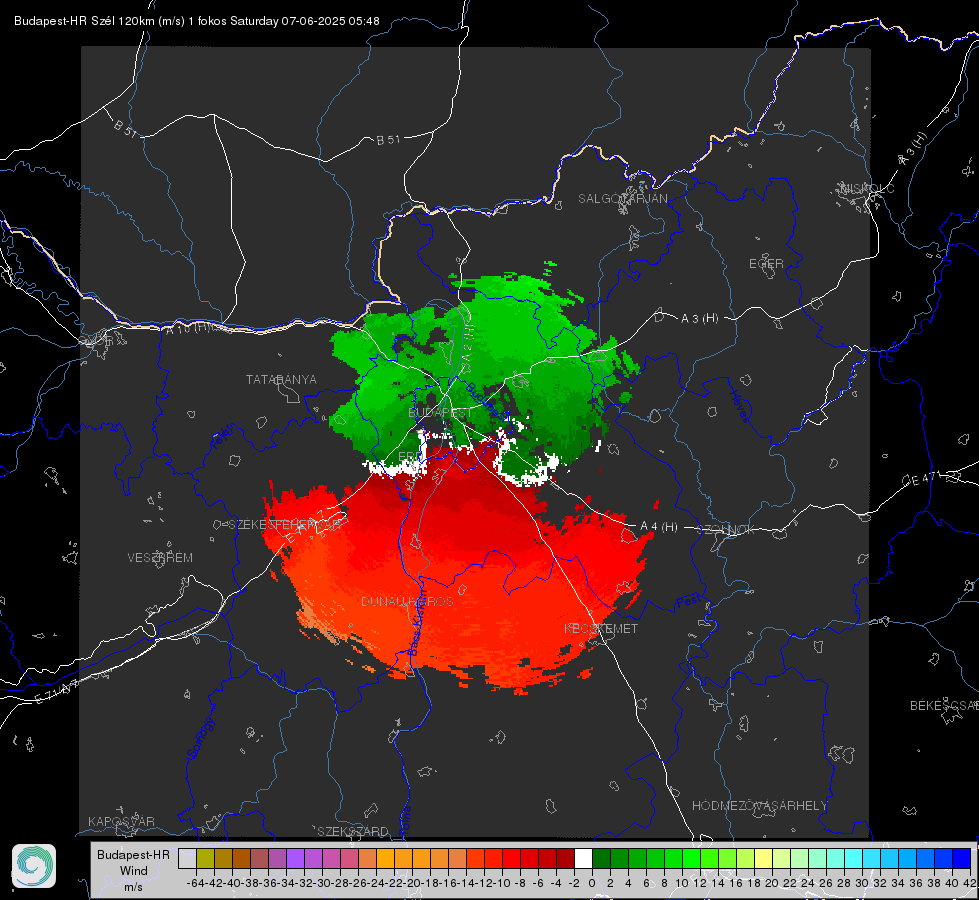Image resolution: width=979 pixels, height=900 pixels.
Task: Click the A 4 (H) road label
Action: (659, 527)
